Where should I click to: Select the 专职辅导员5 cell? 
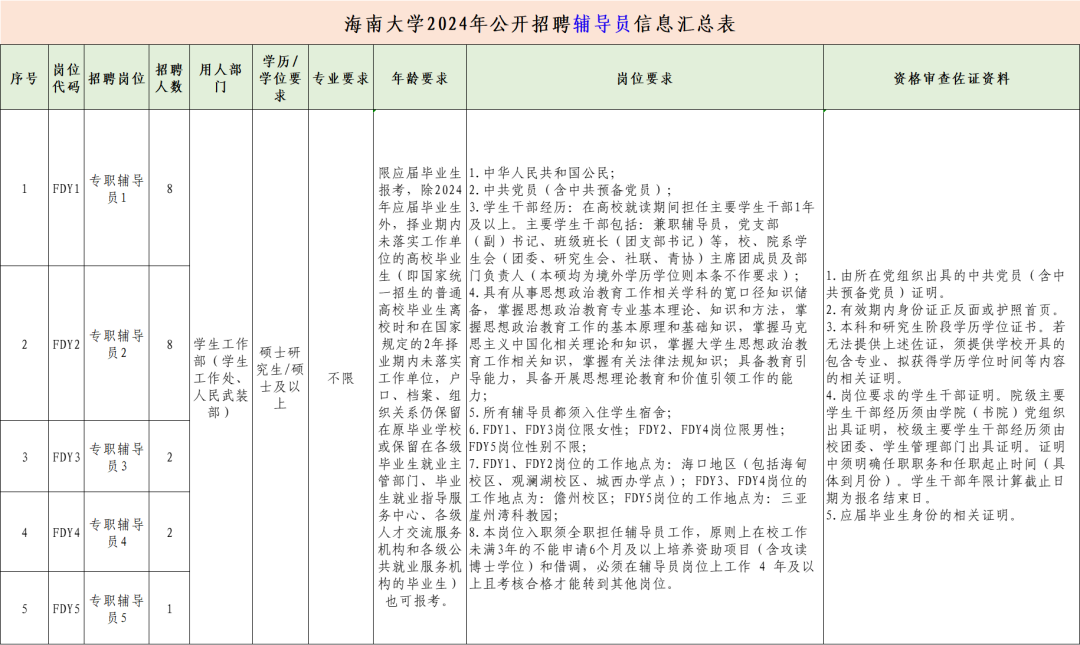117,608
